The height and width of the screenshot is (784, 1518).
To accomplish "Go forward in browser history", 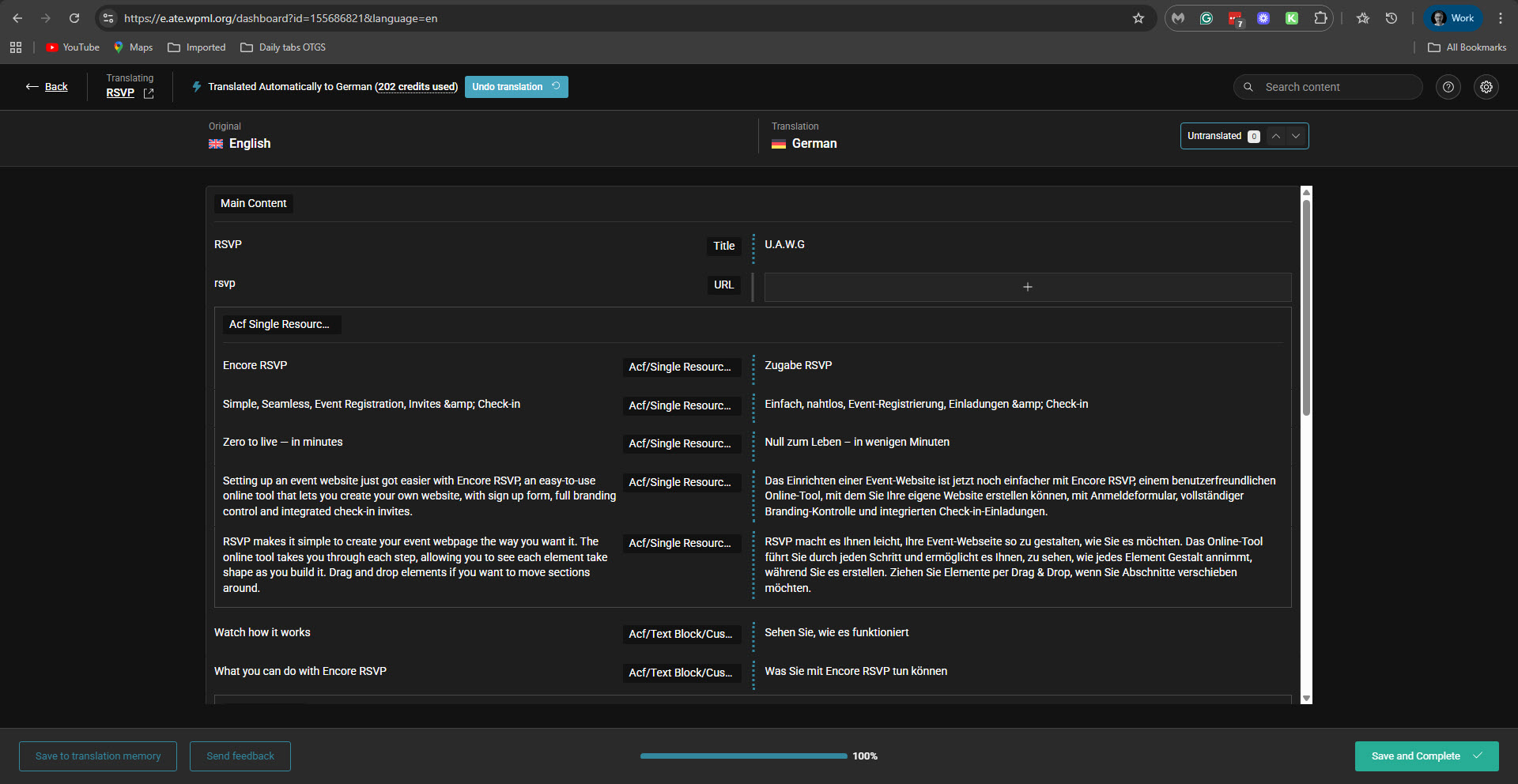I will point(46,18).
